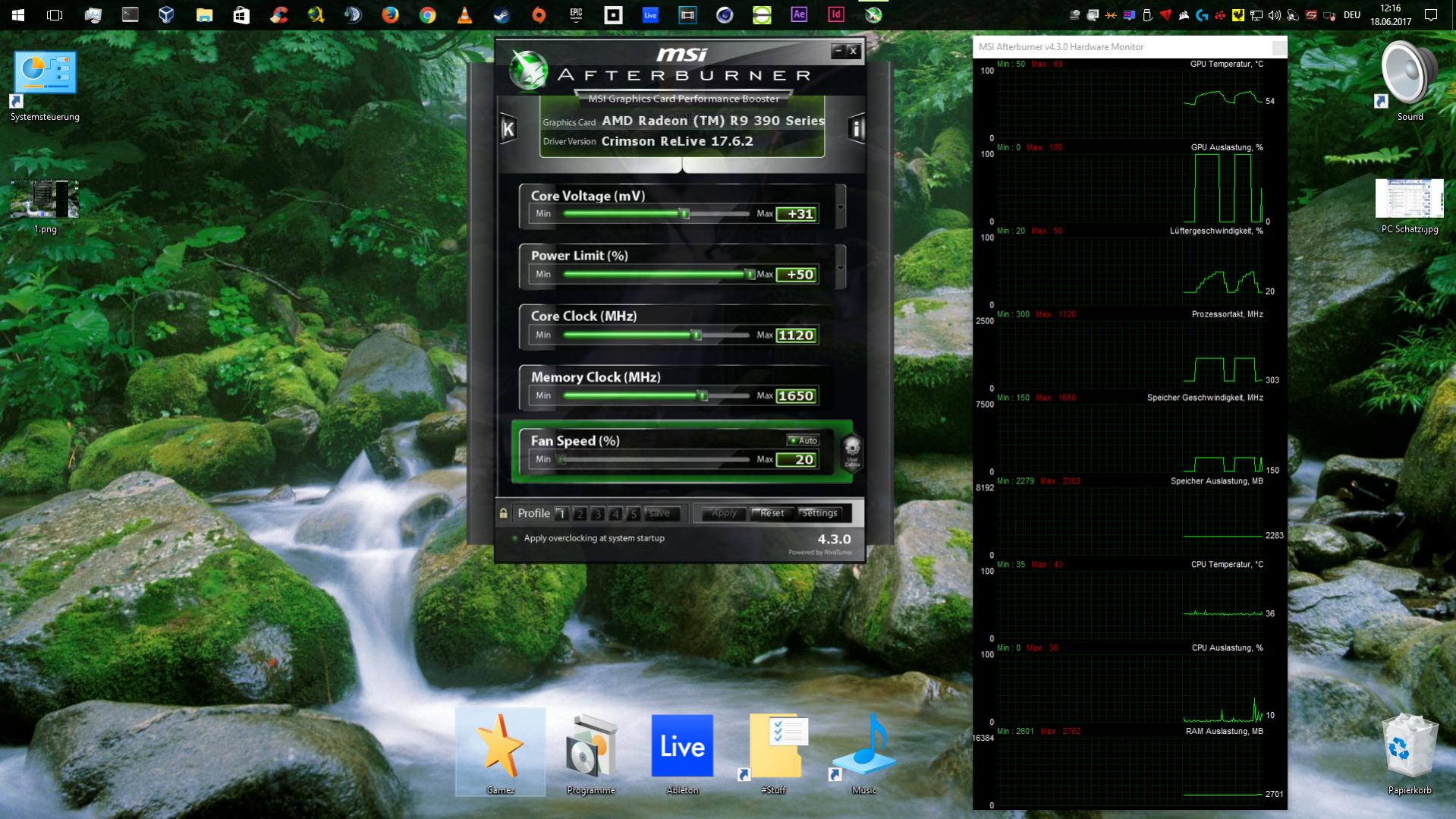Select the Music desktop shortcut
Image resolution: width=1456 pixels, height=819 pixels.
863,754
